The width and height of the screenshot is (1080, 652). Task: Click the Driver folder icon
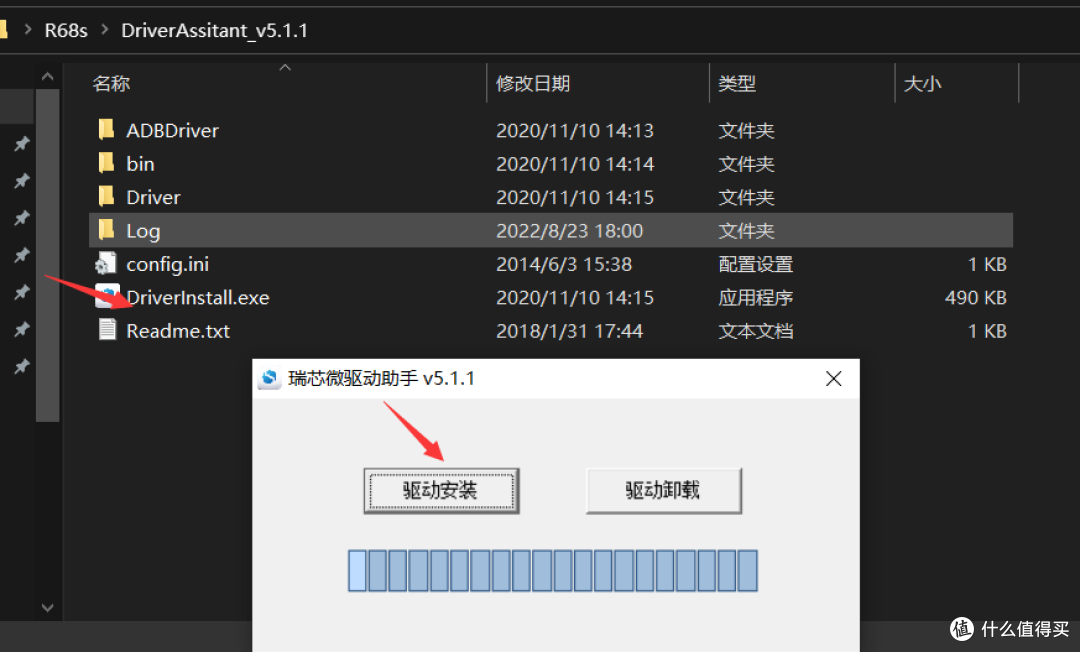click(x=106, y=196)
